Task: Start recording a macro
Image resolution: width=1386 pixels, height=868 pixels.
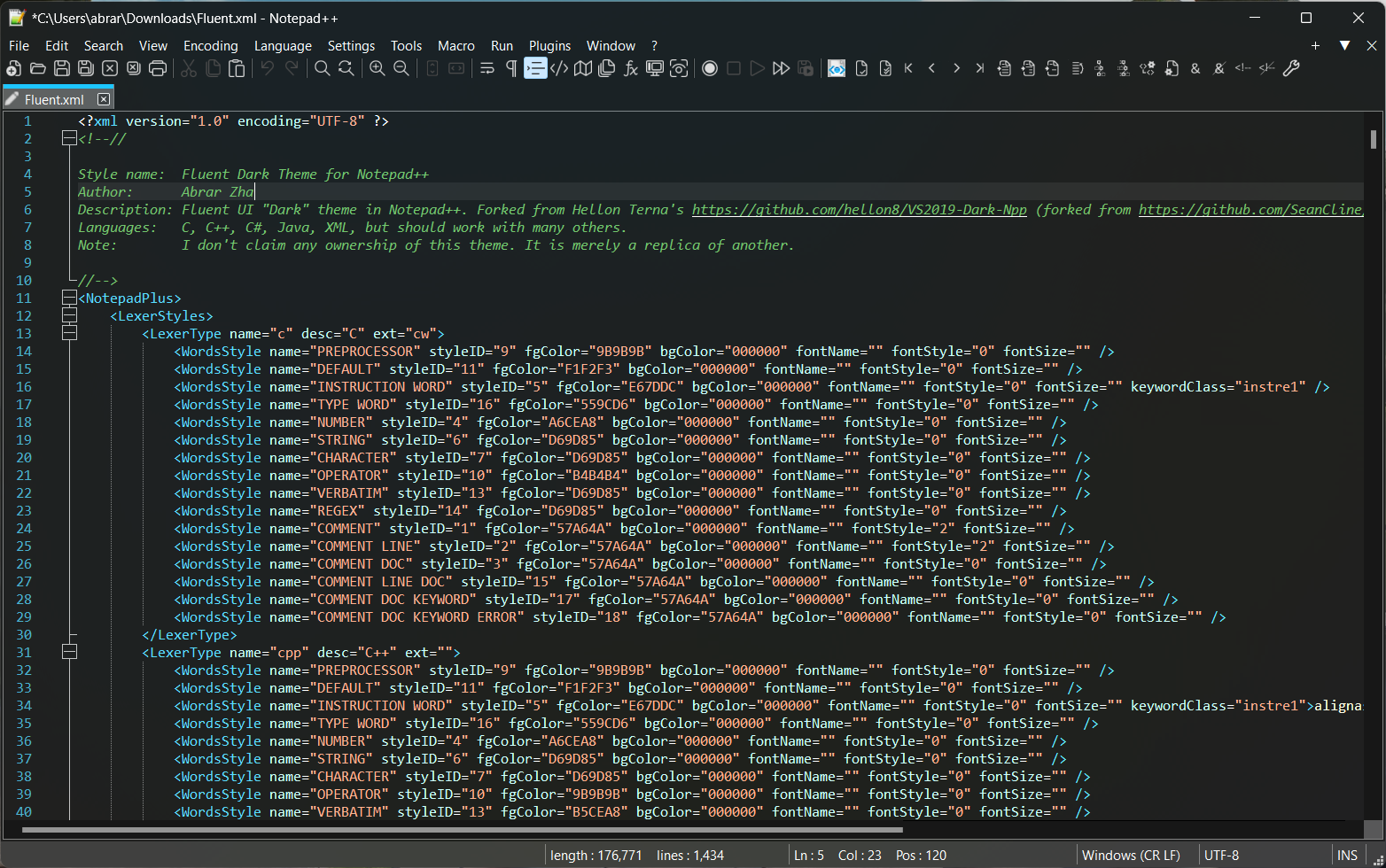Action: click(710, 68)
